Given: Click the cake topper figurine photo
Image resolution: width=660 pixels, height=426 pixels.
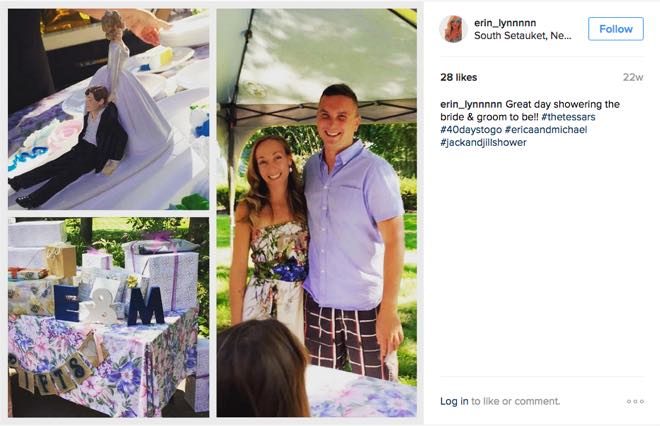Looking at the screenshot, I should pyautogui.click(x=109, y=109).
